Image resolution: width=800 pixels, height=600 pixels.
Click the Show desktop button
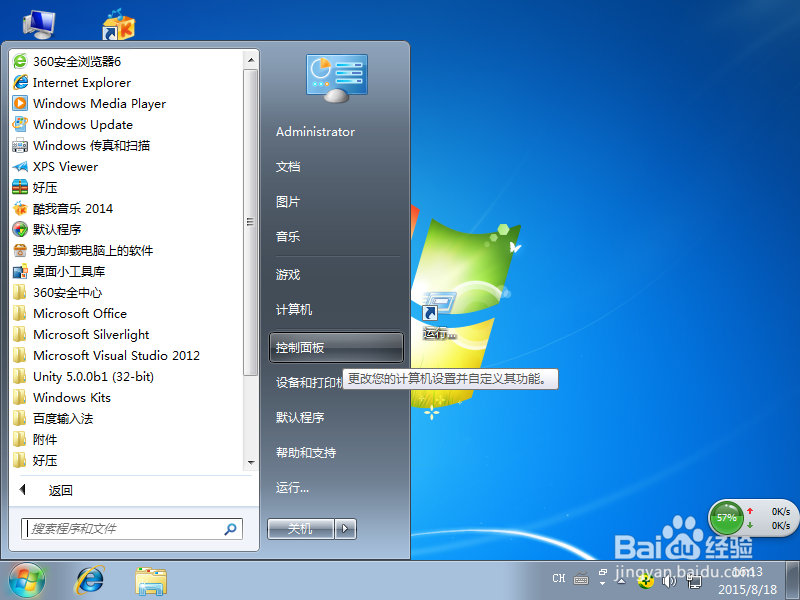(793, 581)
